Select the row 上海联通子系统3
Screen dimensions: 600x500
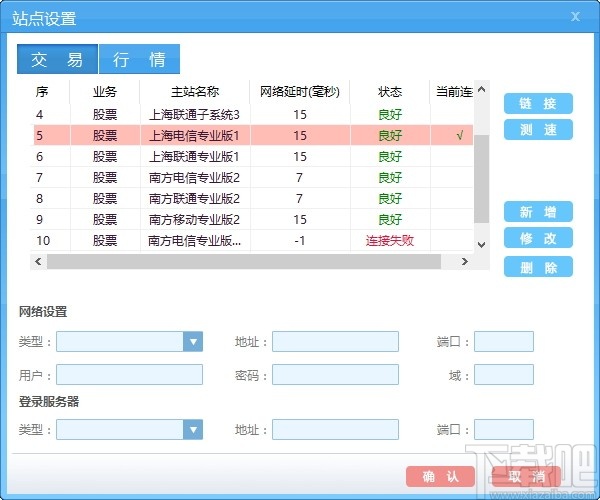252,114
